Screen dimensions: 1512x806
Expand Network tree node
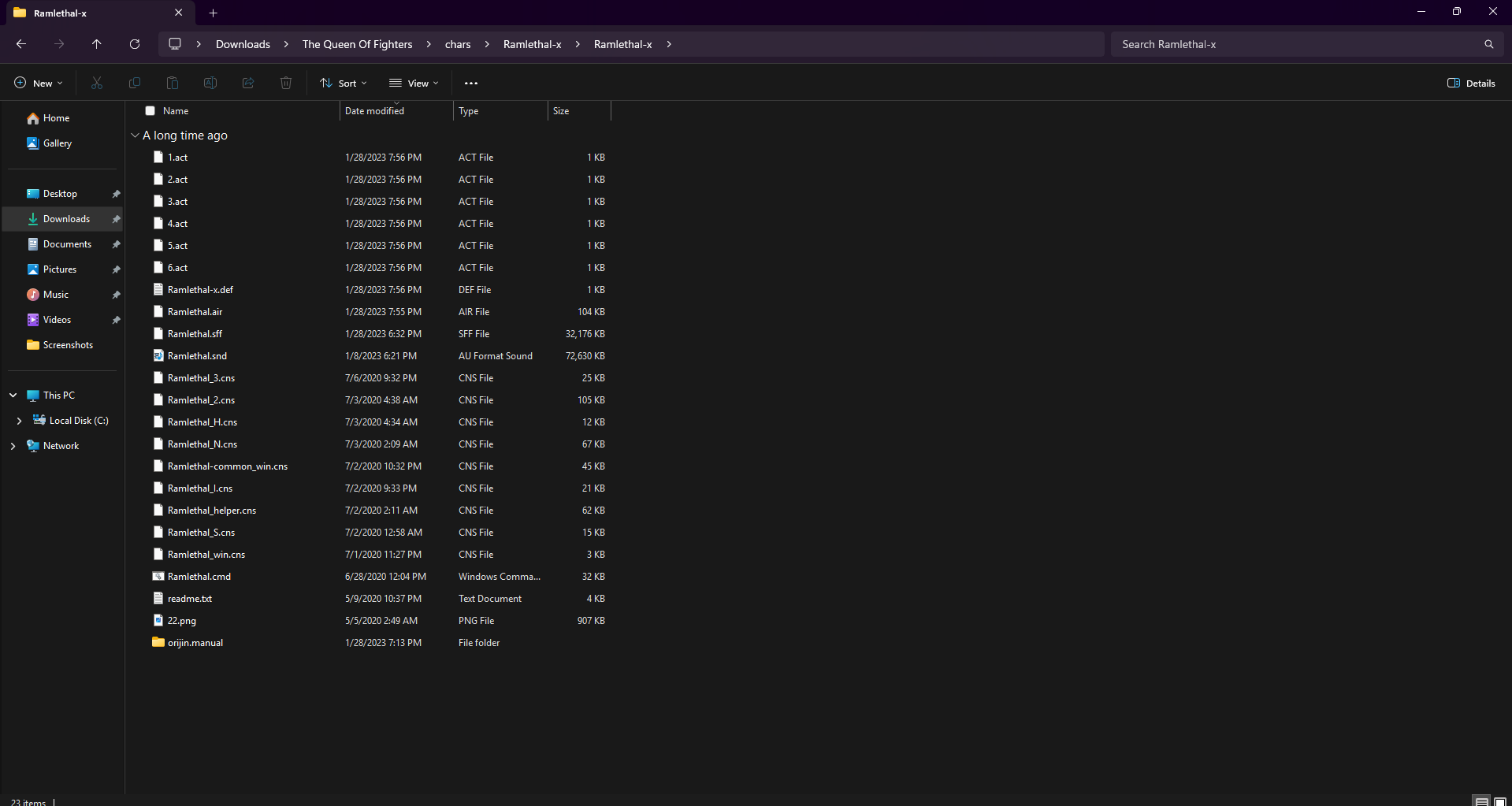point(13,446)
